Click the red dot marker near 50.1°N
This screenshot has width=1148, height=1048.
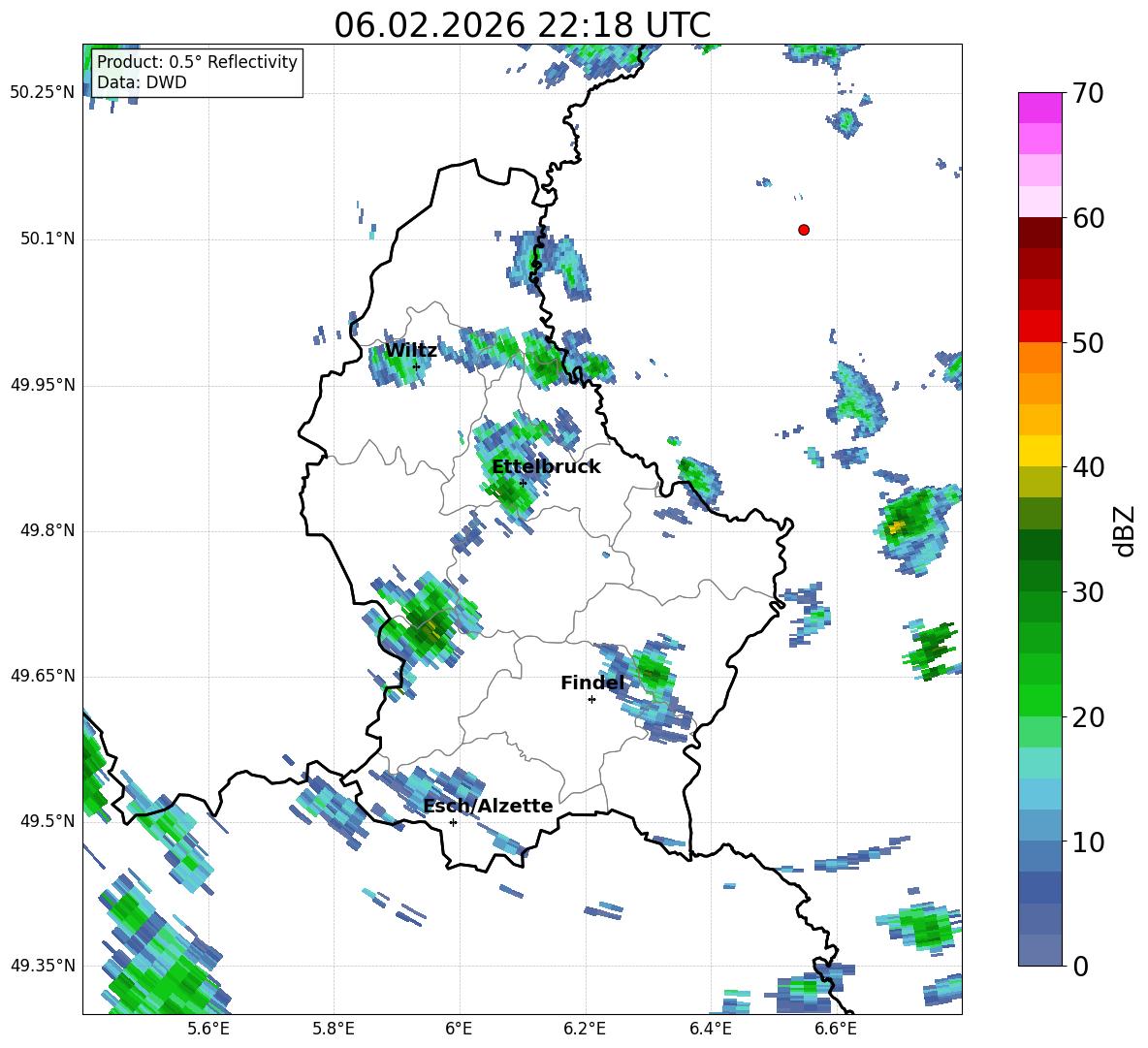pos(803,230)
